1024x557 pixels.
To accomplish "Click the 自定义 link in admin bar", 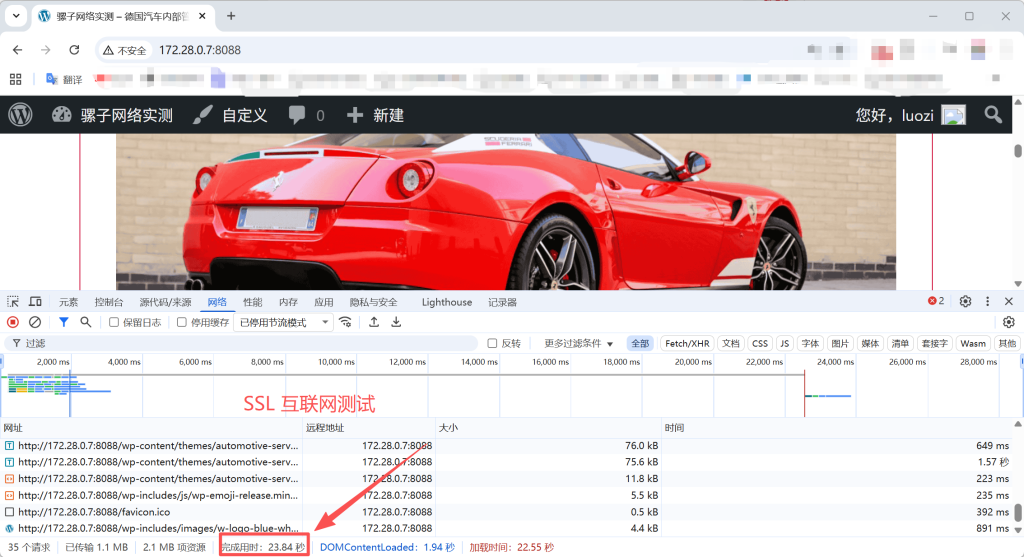I will (x=231, y=115).
